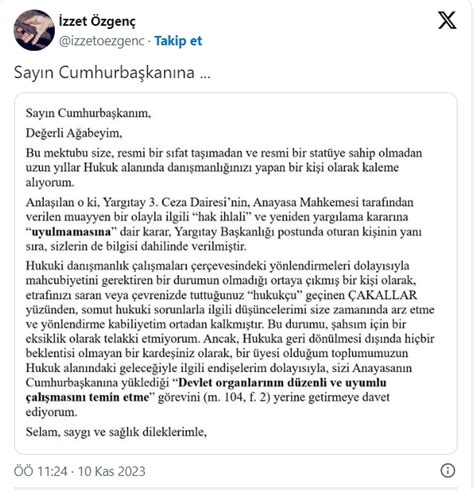Screen dimensions: 474x490
Task: Click the bold phrase Devlet organlarının düzenli
Action: pyautogui.click(x=282, y=383)
